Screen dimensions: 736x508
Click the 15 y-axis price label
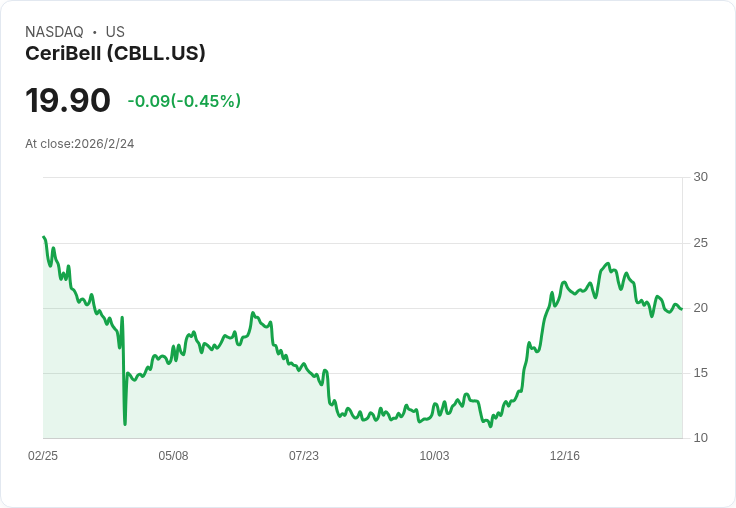pyautogui.click(x=700, y=373)
